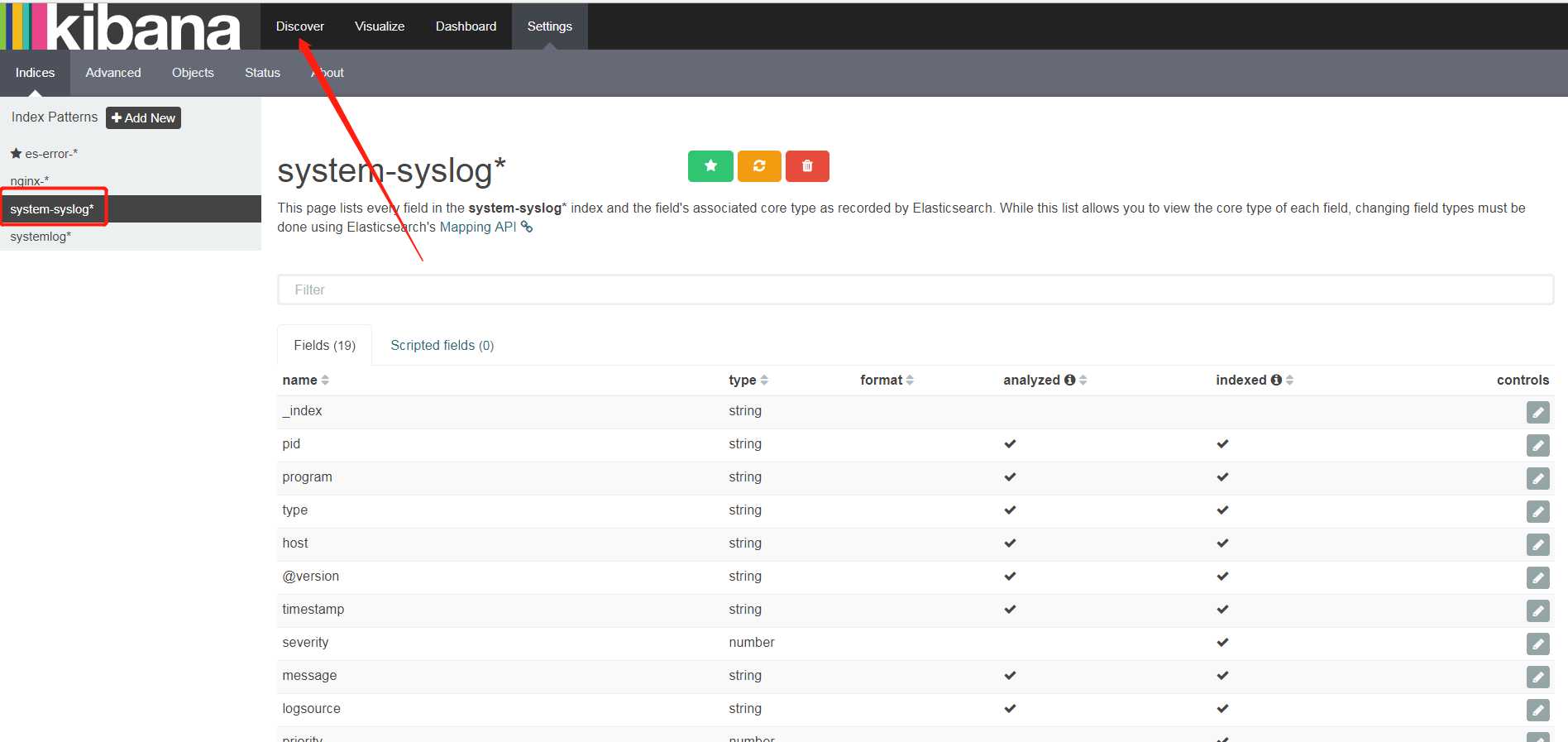Image resolution: width=1568 pixels, height=742 pixels.
Task: Click the indexed column info icon
Action: pos(1276,380)
